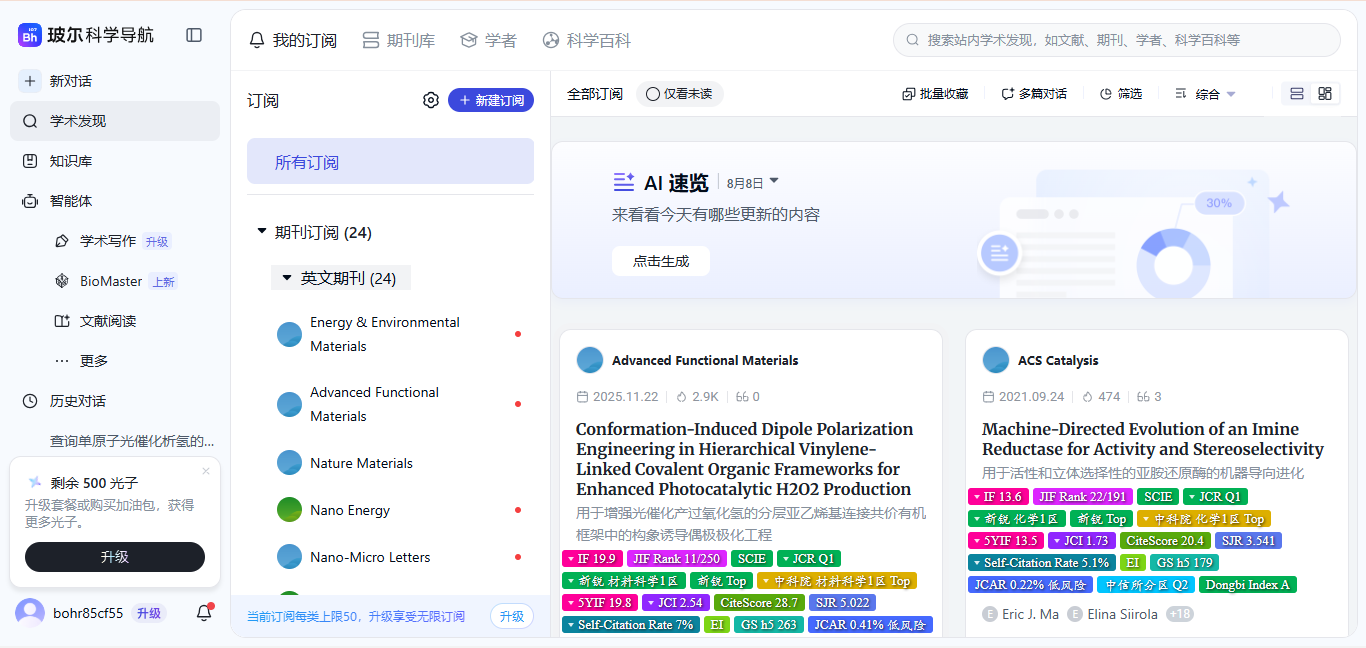Switch to list layout view
The height and width of the screenshot is (648, 1366).
[x=1297, y=94]
